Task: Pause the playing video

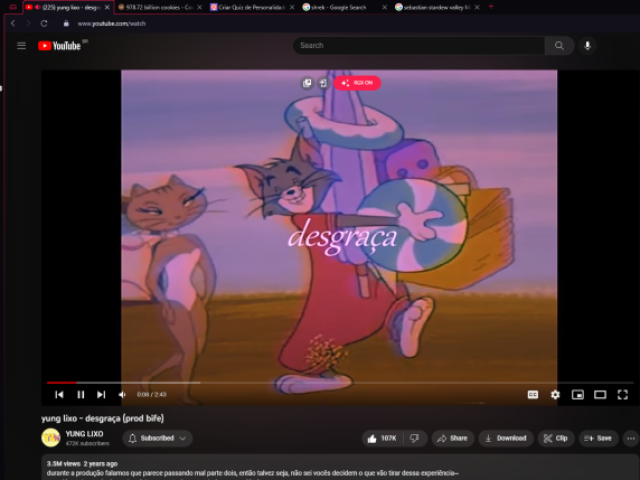Action: (80, 394)
